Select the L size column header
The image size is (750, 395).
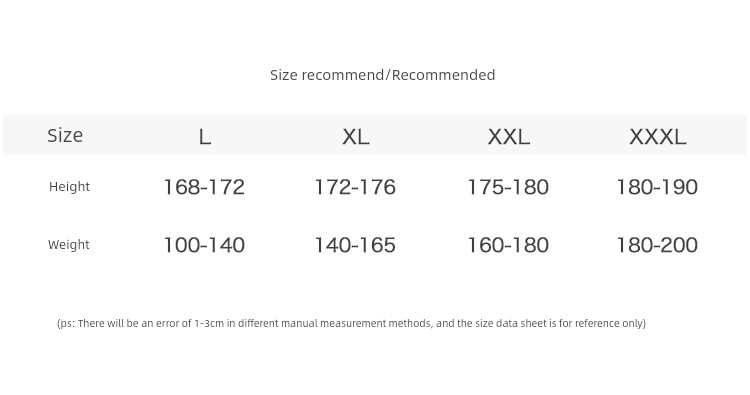205,137
